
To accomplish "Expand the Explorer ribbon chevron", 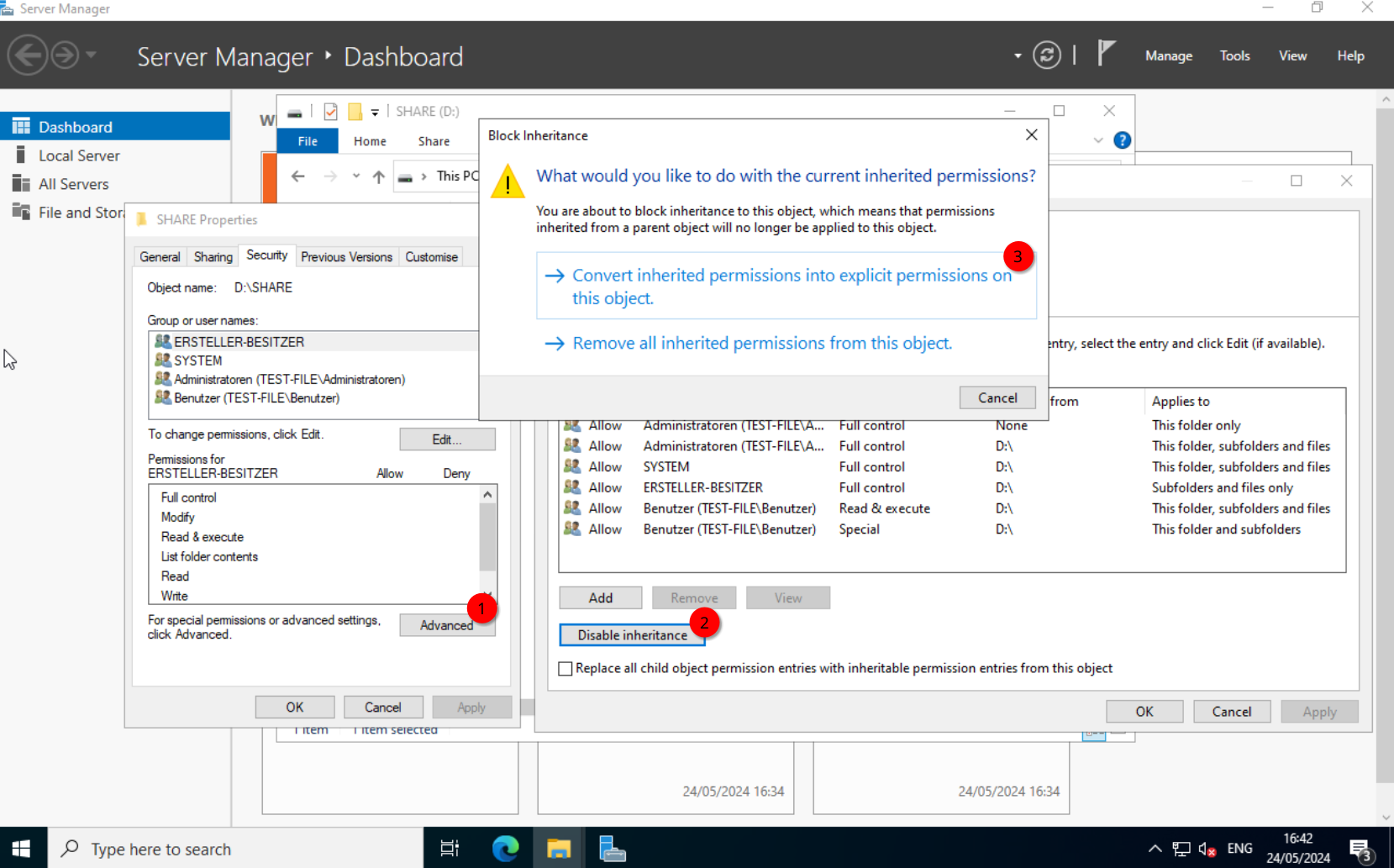I will tap(1098, 140).
